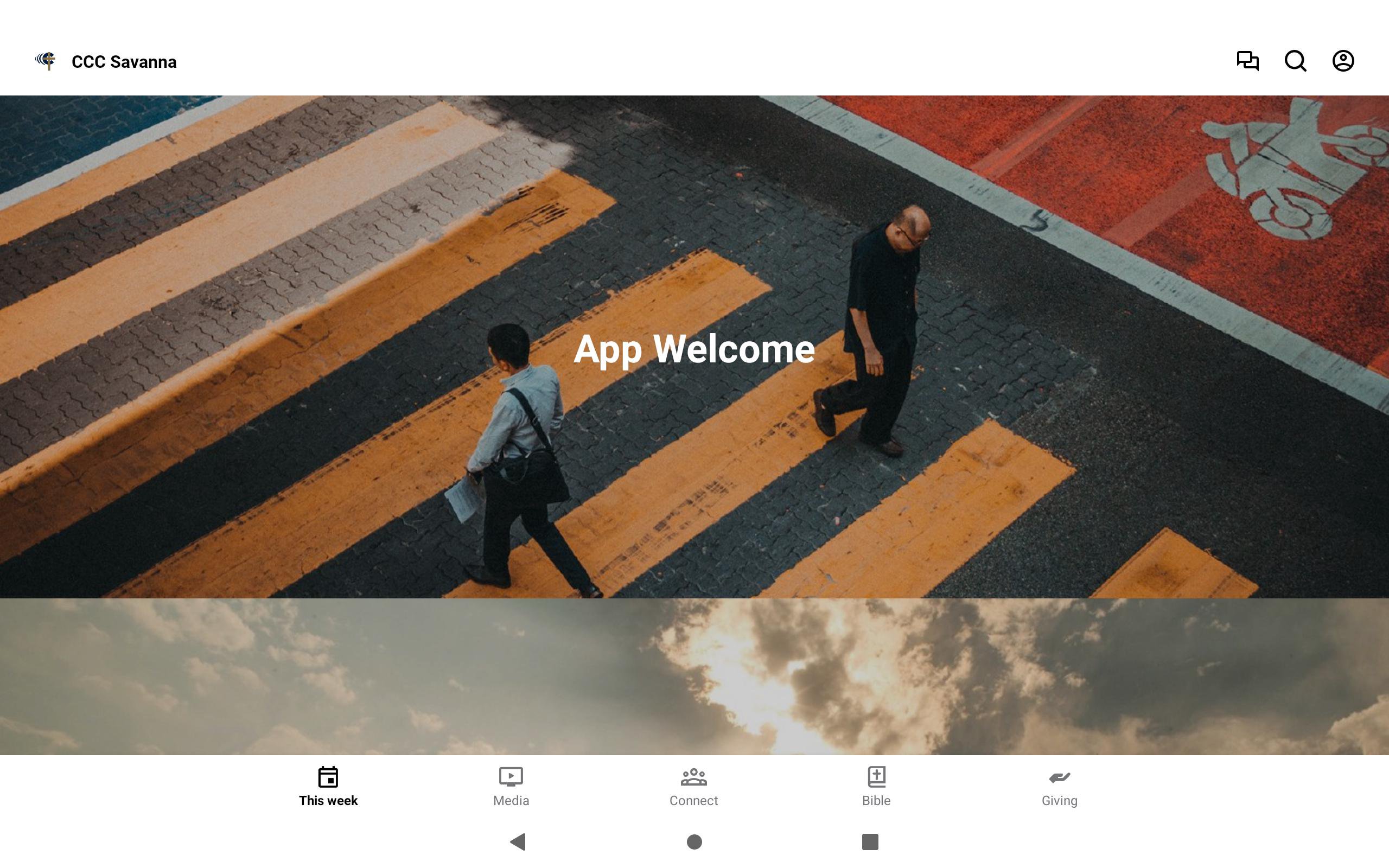Tap the Connect people group icon
Image resolution: width=1389 pixels, height=868 pixels.
point(693,777)
